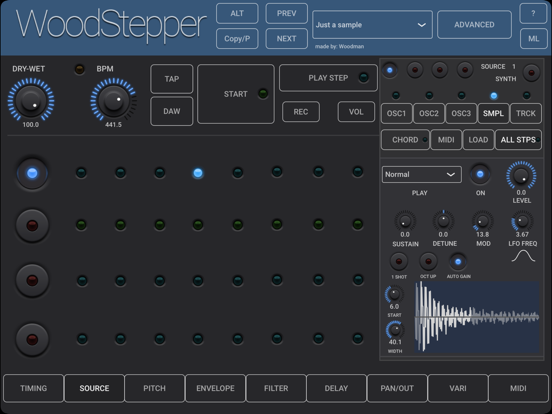The image size is (552, 414).
Task: Open the FILTER tab
Action: pos(276,388)
